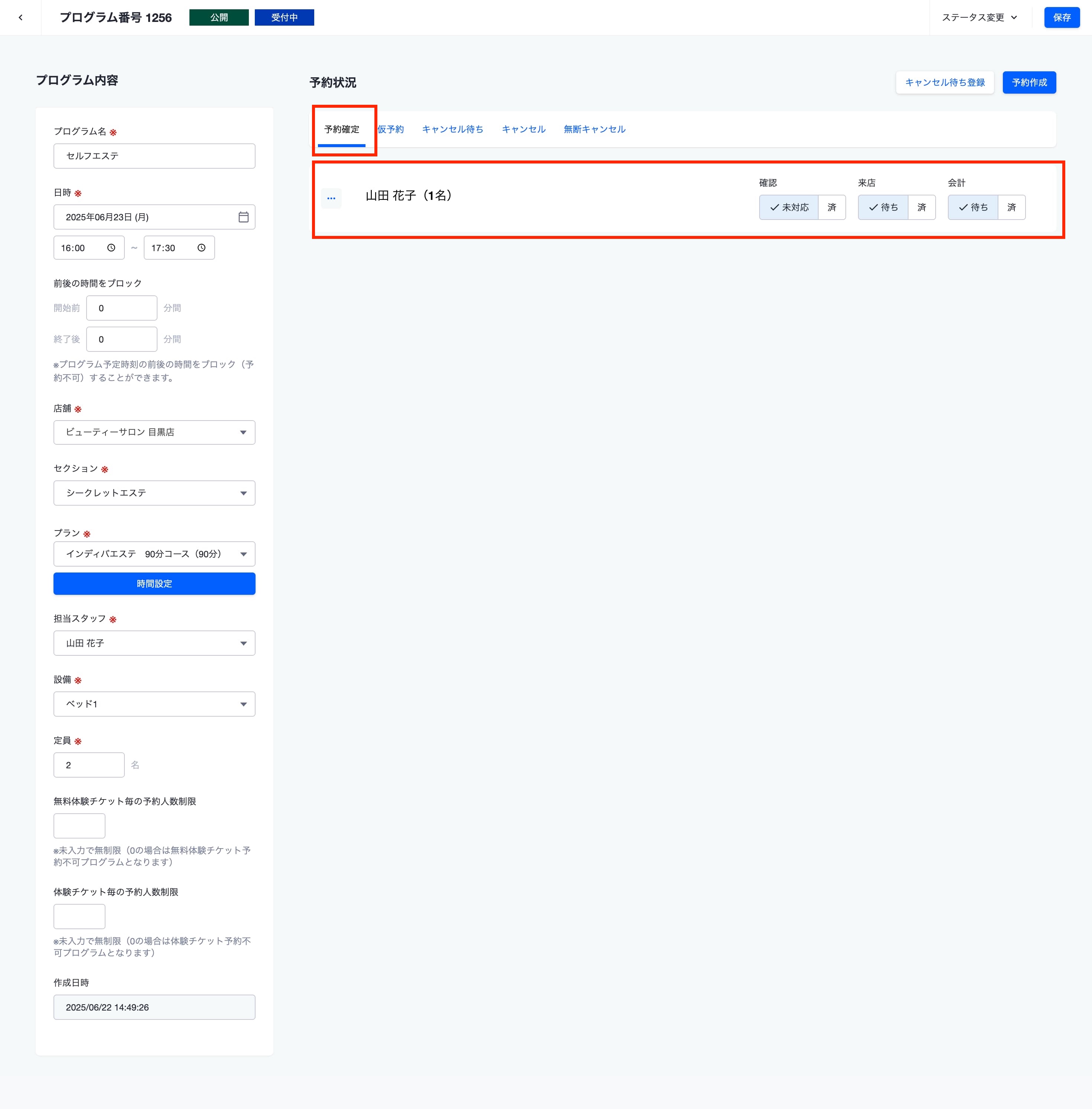The image size is (1092, 1109).
Task: Switch to the キャンセル待ち tab
Action: [452, 129]
